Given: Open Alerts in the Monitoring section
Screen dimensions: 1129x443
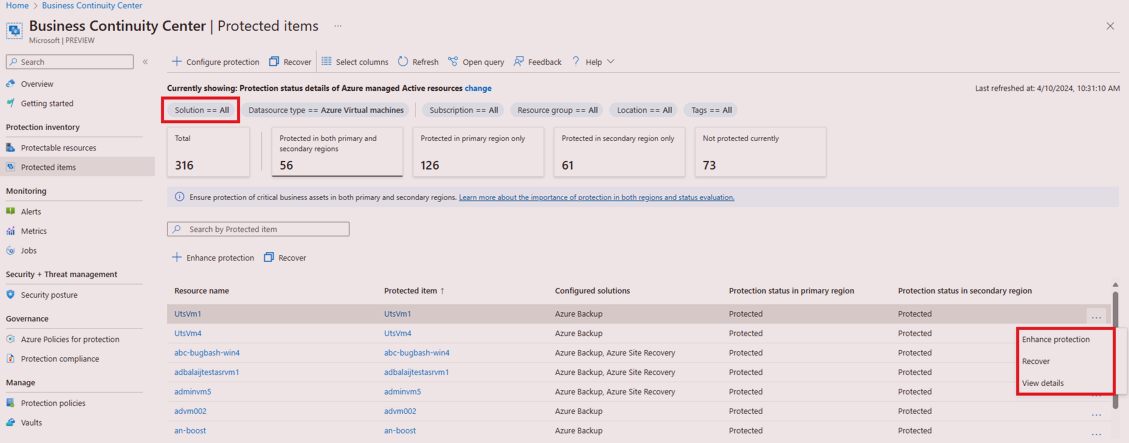Looking at the screenshot, I should pos(31,212).
